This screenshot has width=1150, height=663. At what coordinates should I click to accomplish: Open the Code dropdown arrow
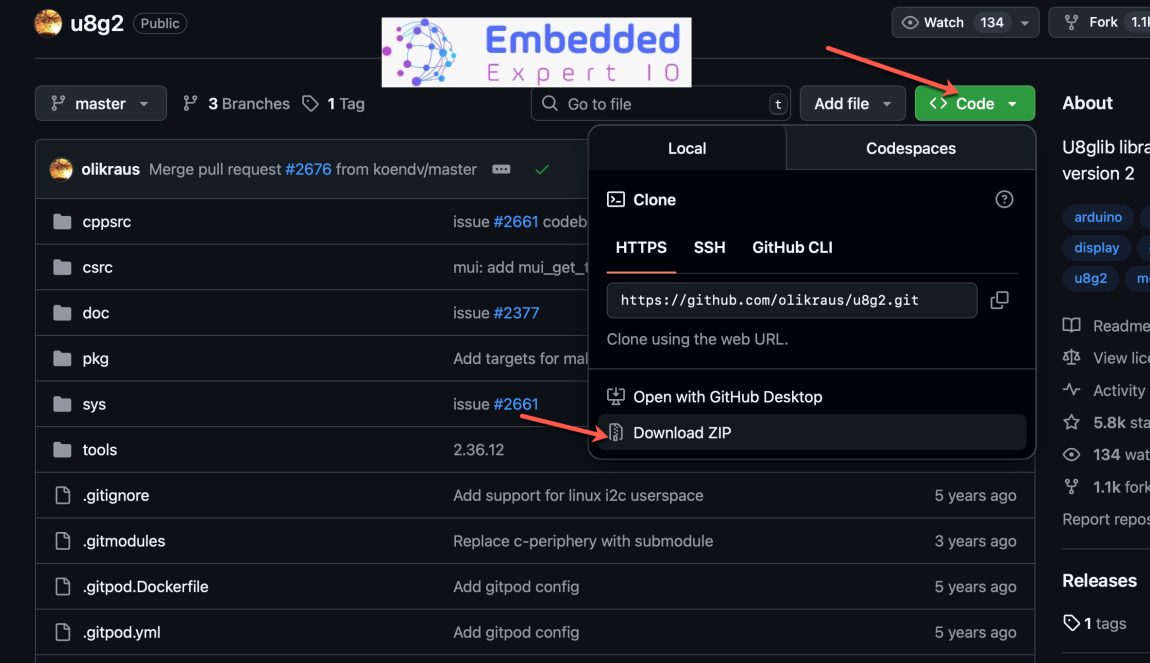[1013, 103]
